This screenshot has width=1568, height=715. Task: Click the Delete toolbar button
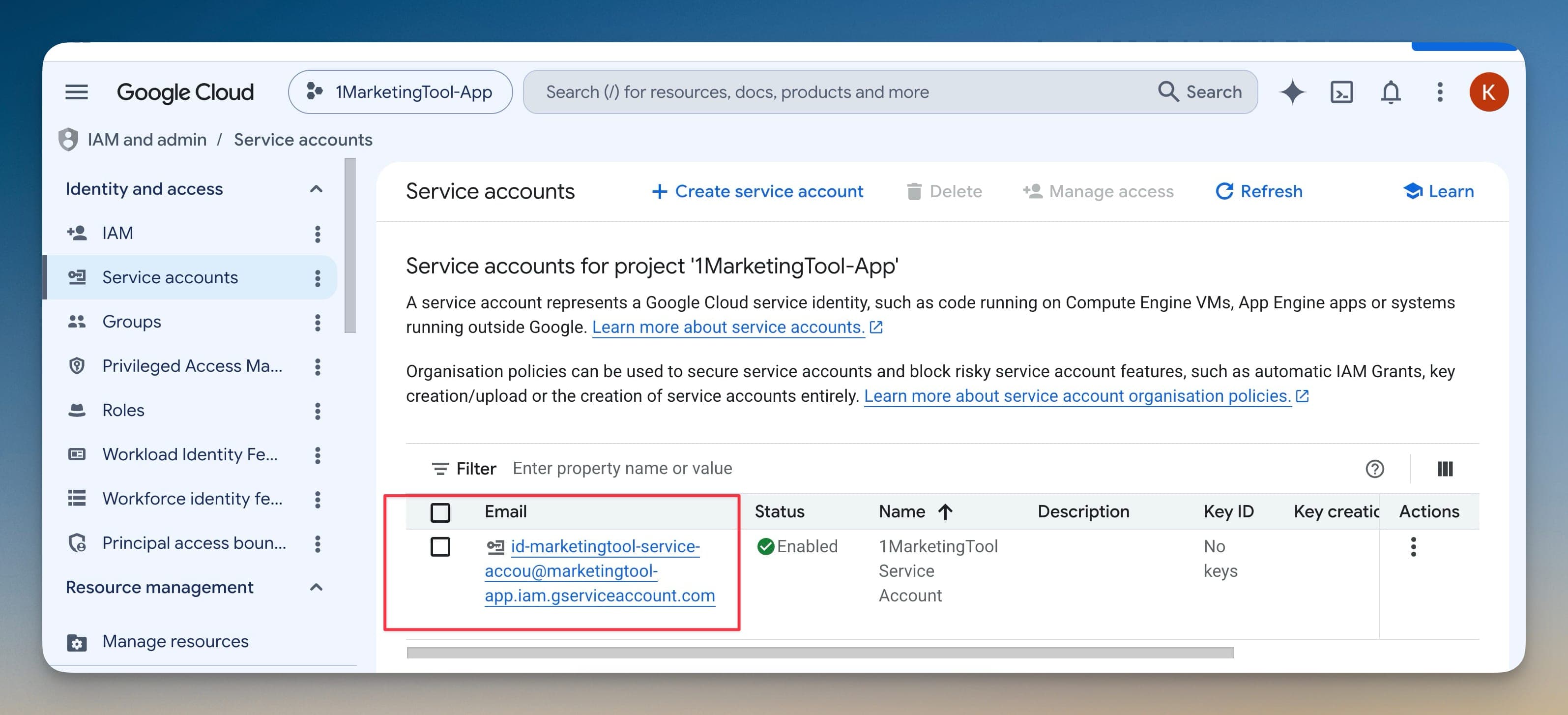pyautogui.click(x=944, y=191)
